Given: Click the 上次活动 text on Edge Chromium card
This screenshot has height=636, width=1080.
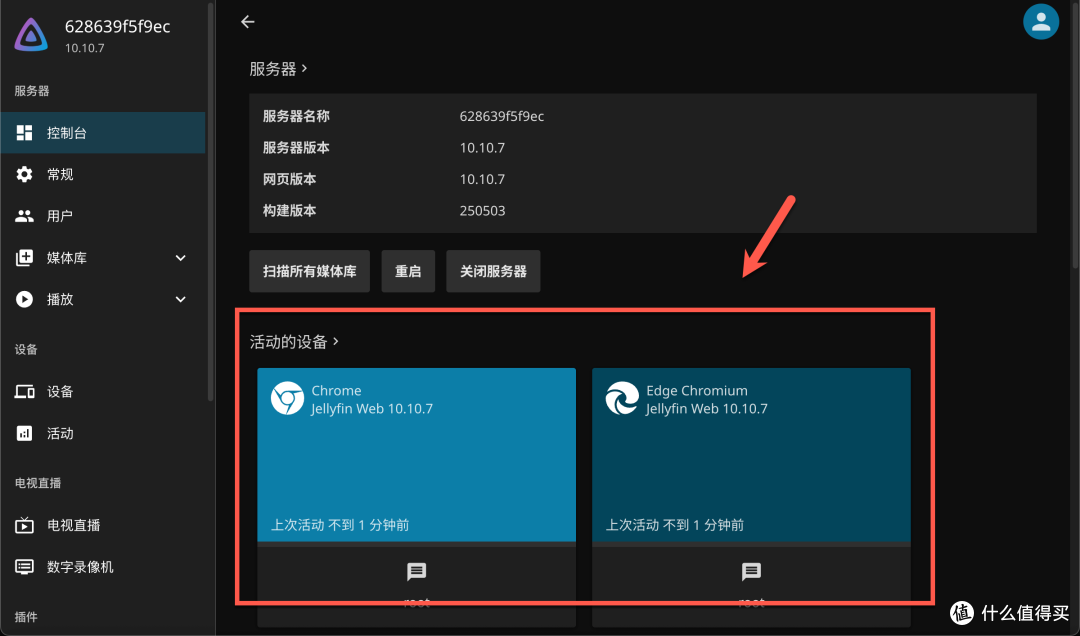Looking at the screenshot, I should tap(675, 525).
